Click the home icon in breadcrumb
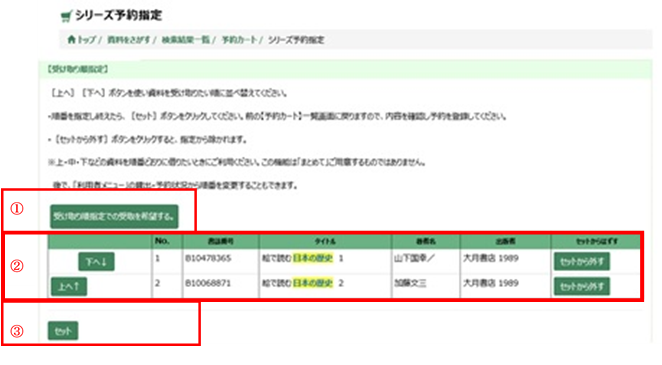Viewport: 662px width, 365px height. pos(71,39)
